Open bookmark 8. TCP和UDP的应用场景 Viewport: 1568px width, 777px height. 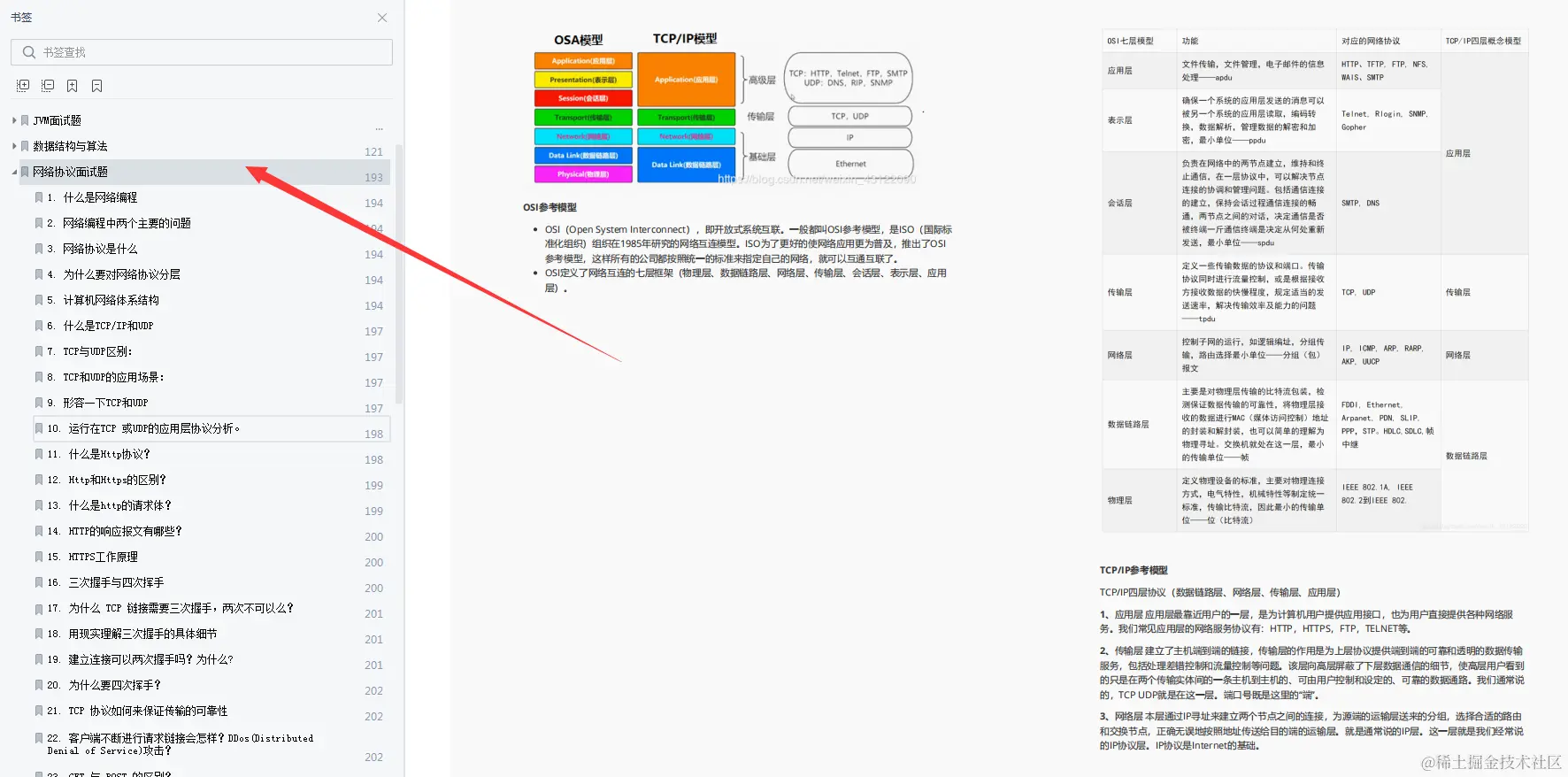[x=106, y=377]
